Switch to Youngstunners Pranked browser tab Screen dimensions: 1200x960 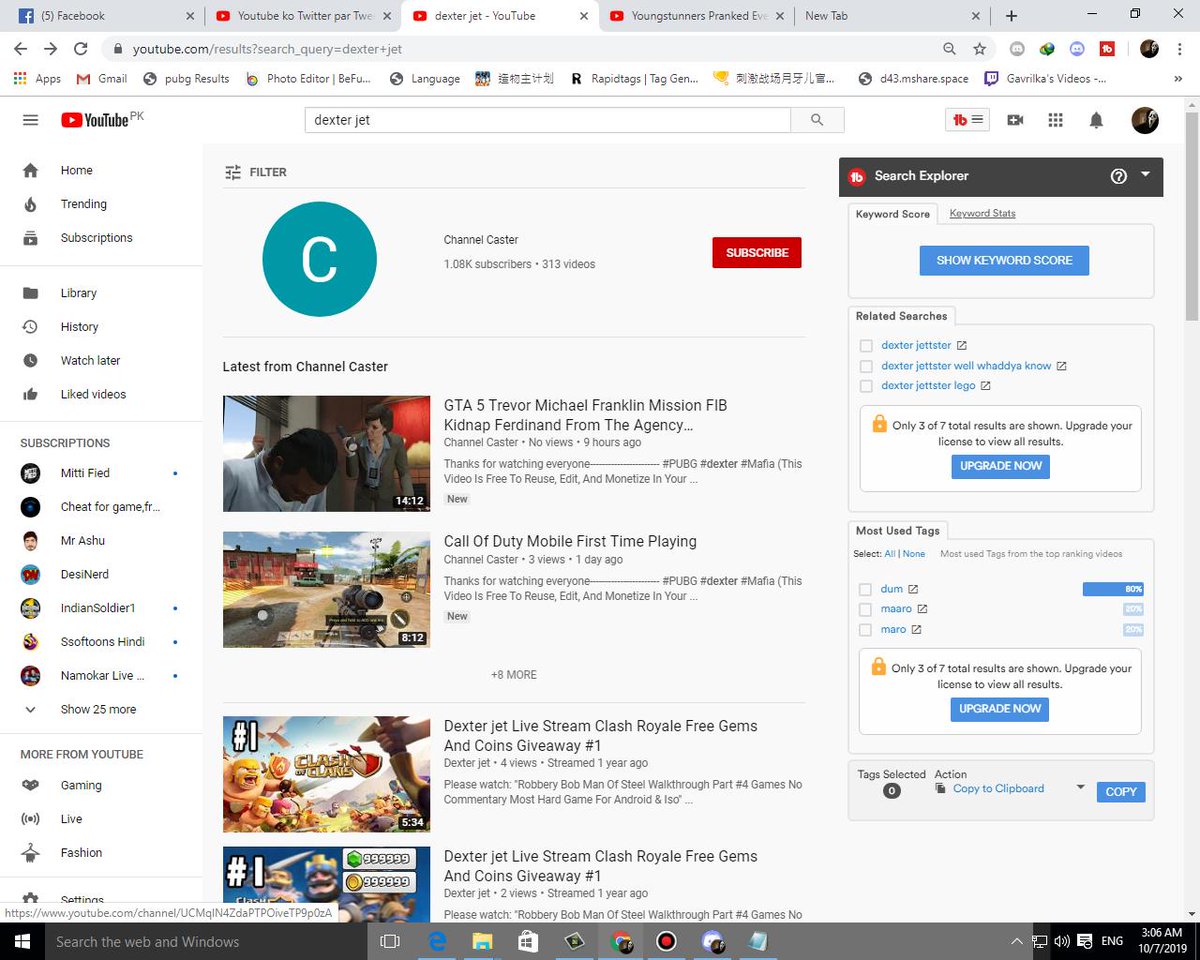pyautogui.click(x=698, y=16)
